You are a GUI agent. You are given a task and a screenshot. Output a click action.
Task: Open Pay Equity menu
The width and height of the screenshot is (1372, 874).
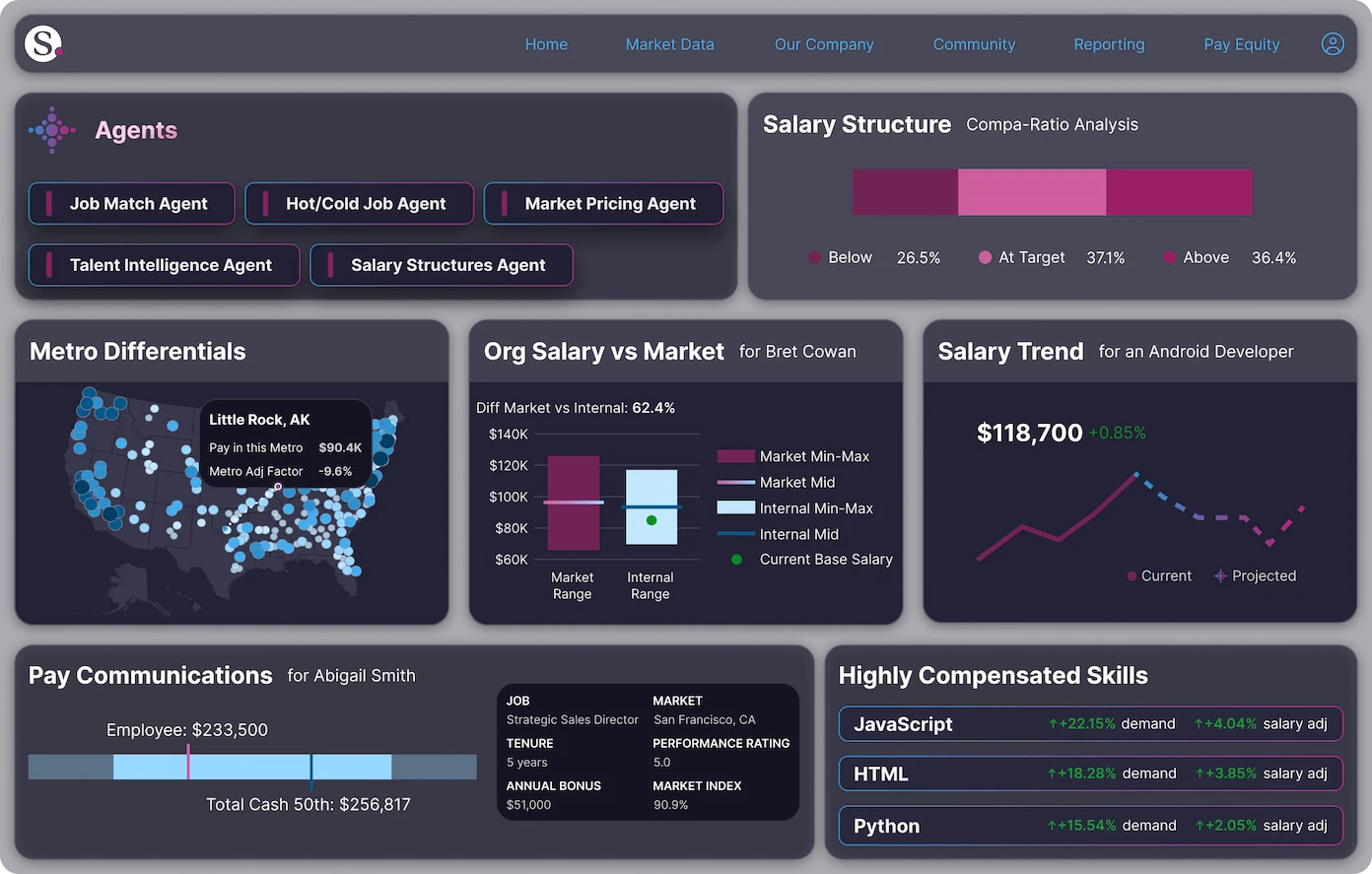(1241, 44)
